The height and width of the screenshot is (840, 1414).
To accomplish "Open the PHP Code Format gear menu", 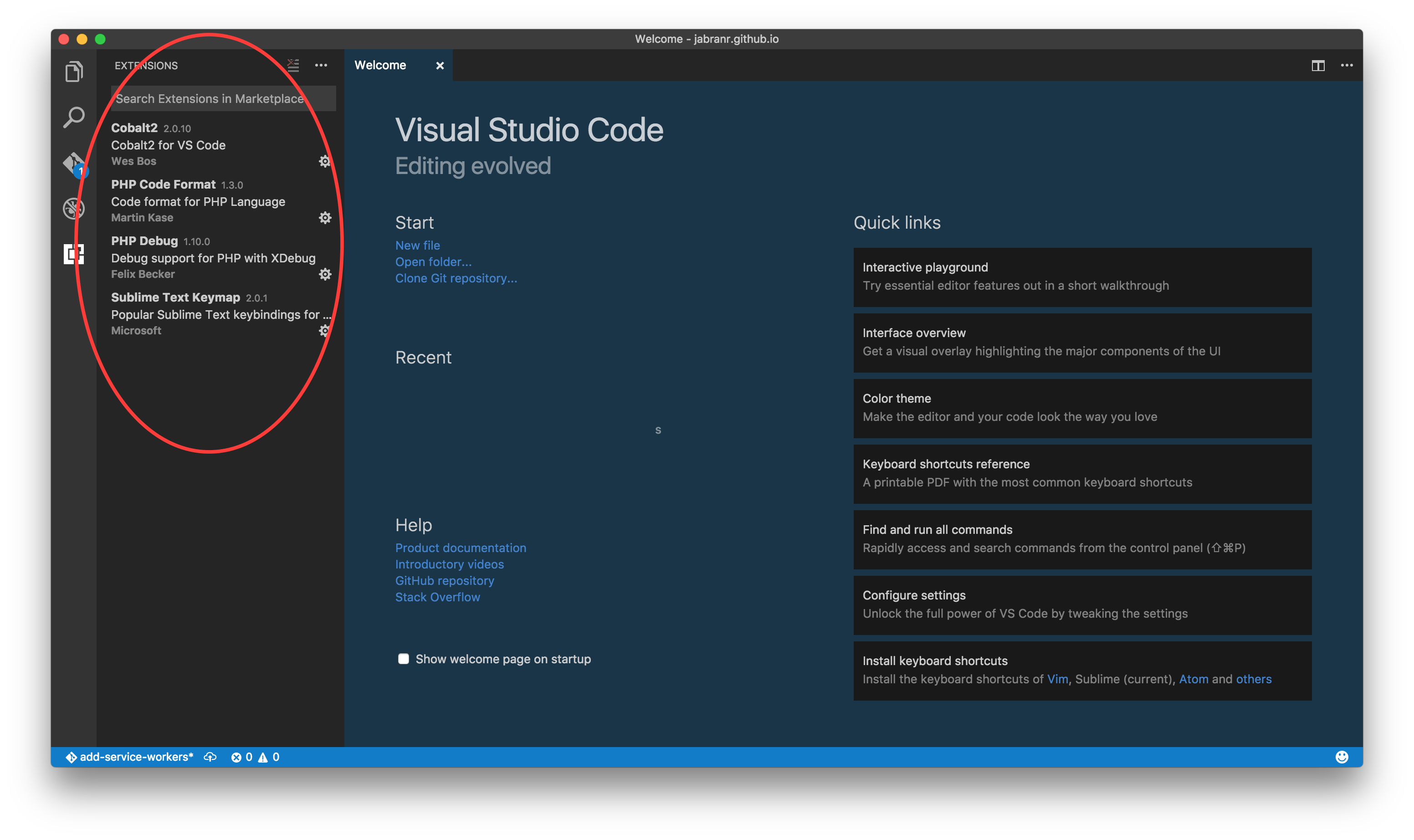I will tap(325, 218).
